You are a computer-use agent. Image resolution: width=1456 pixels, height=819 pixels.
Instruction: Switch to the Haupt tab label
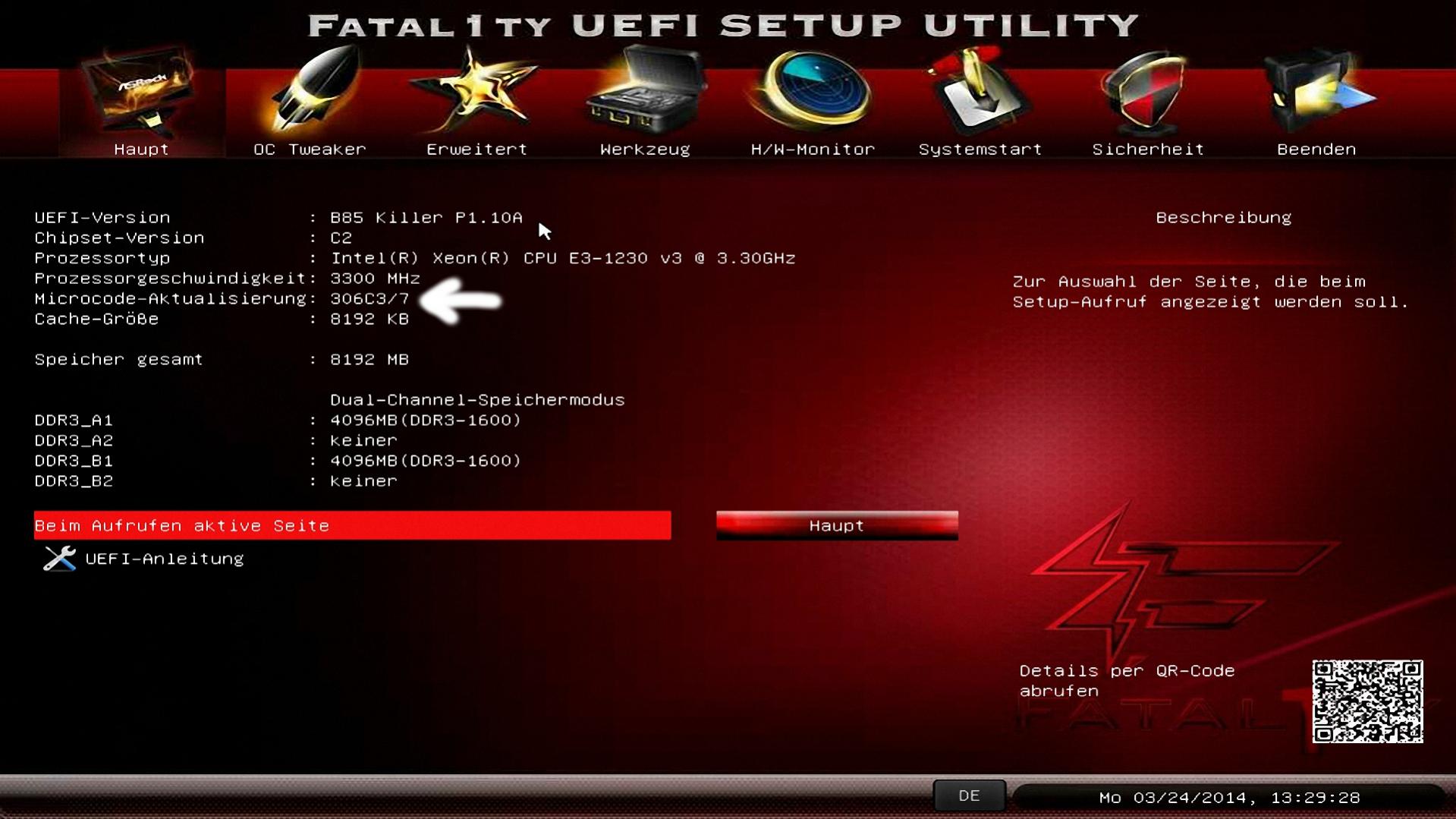[142, 150]
